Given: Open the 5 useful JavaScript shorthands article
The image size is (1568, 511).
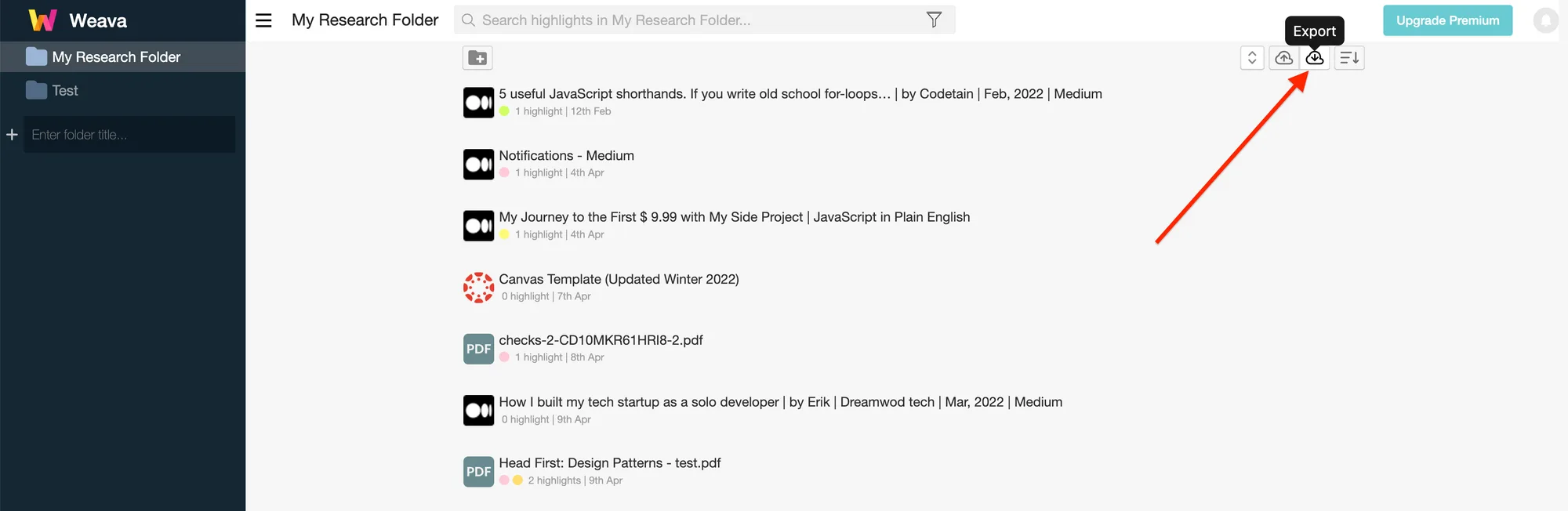Looking at the screenshot, I should pyautogui.click(x=800, y=94).
